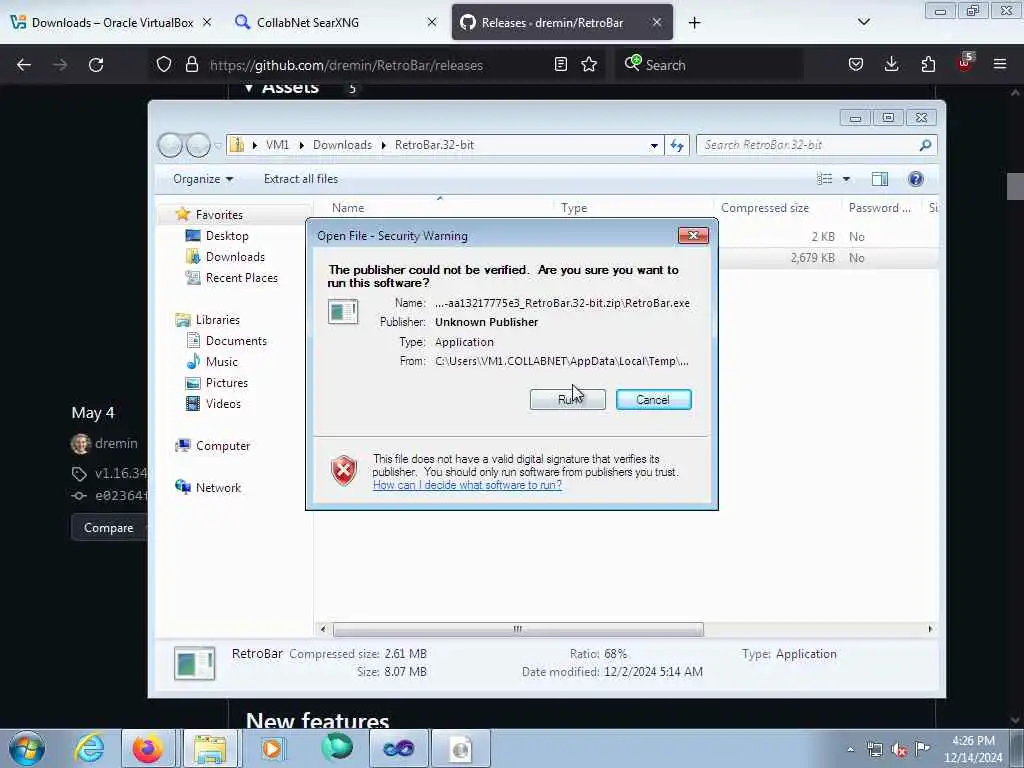1024x768 pixels.
Task: Click the Firefox URL address field
Action: 376,65
